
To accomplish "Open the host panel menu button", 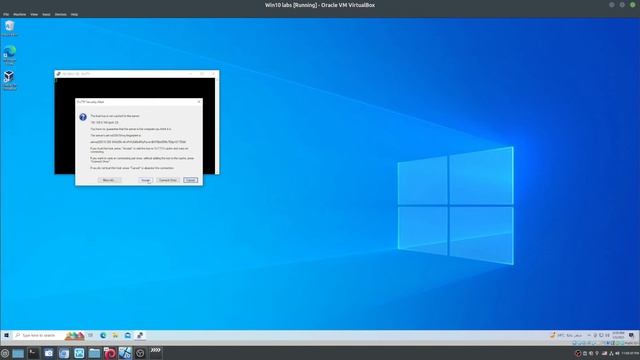I will click(5, 353).
